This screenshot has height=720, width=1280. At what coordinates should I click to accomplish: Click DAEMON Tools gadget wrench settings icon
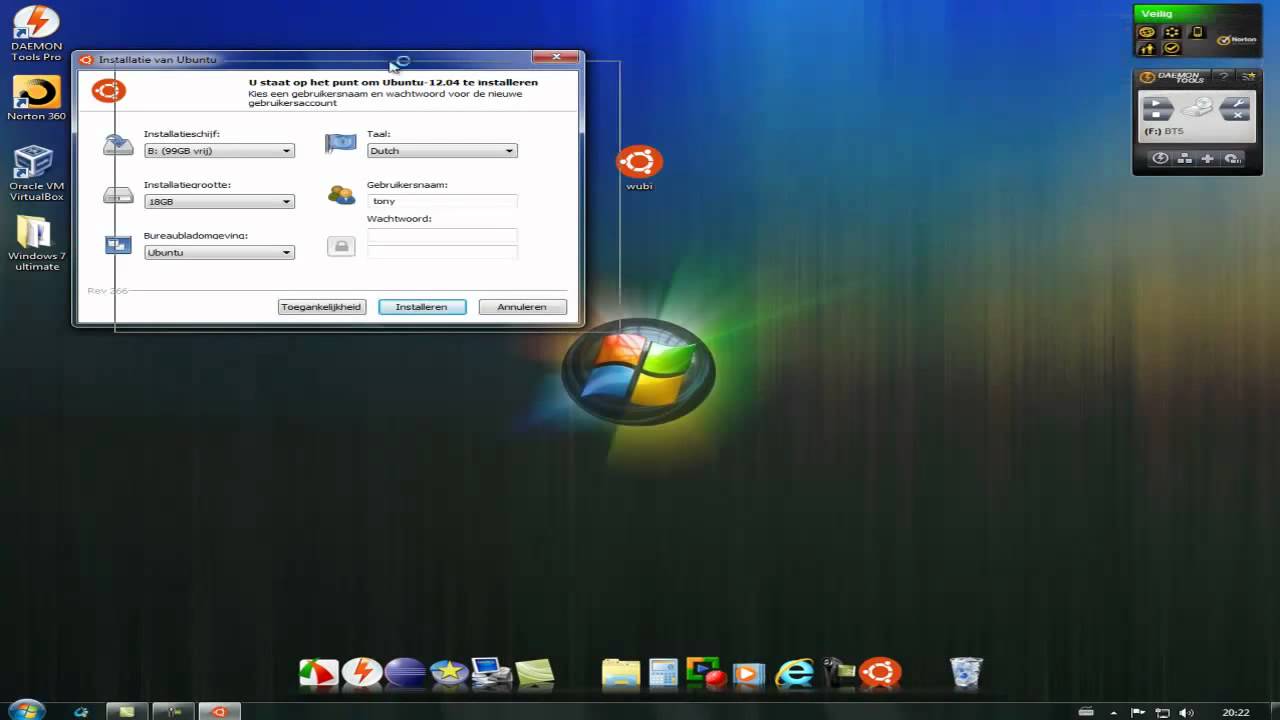coord(1237,103)
